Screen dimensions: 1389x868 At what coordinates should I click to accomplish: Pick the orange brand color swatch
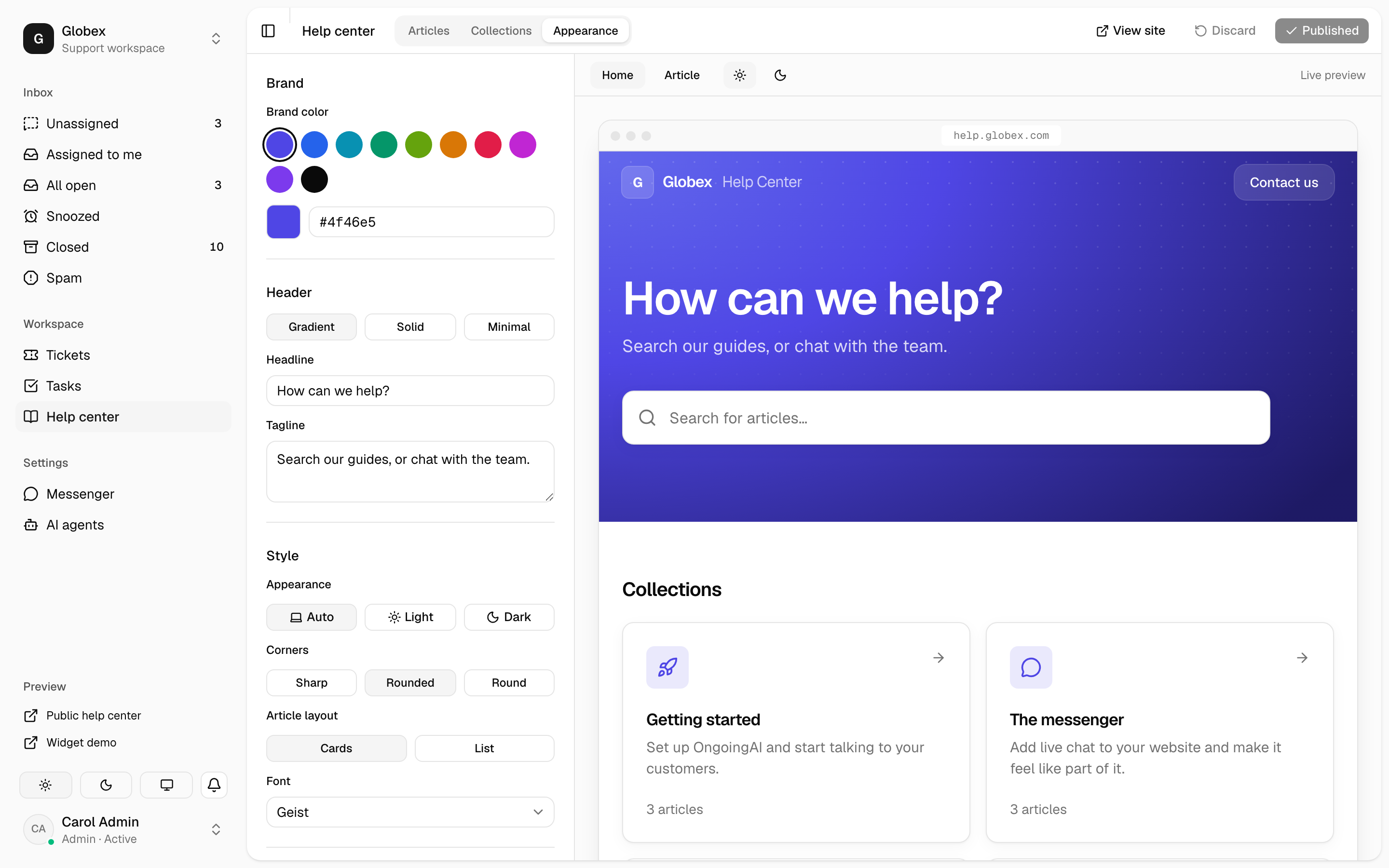453,145
